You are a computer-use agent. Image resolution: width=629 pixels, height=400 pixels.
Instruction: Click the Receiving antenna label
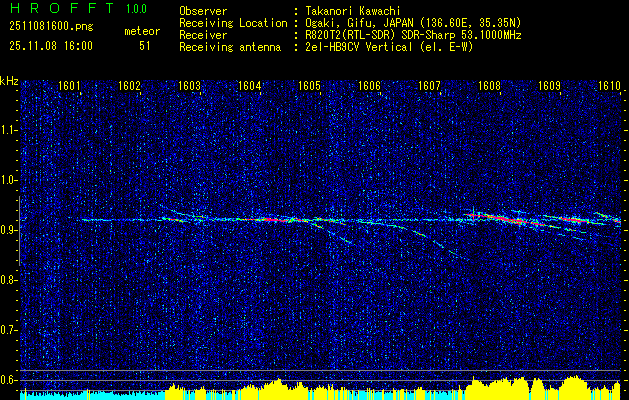(x=230, y=47)
